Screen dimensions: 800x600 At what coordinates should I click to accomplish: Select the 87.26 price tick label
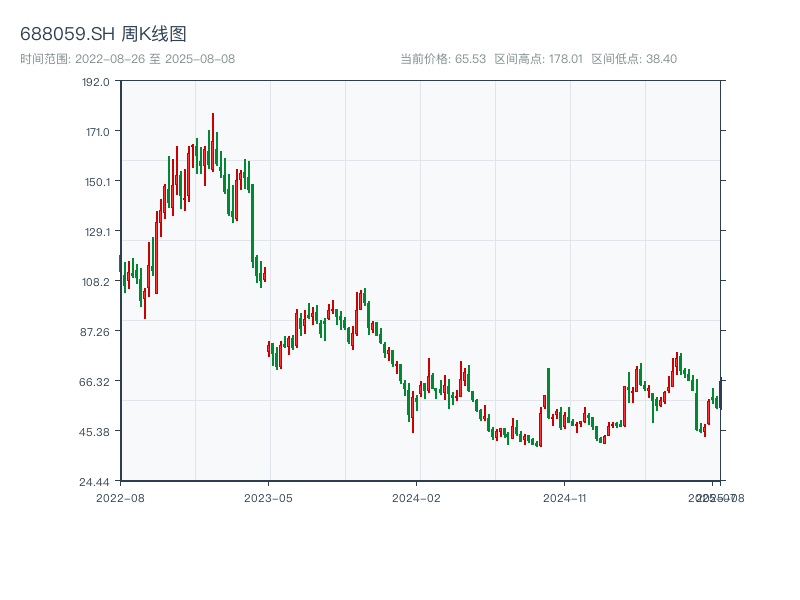pyautogui.click(x=96, y=331)
